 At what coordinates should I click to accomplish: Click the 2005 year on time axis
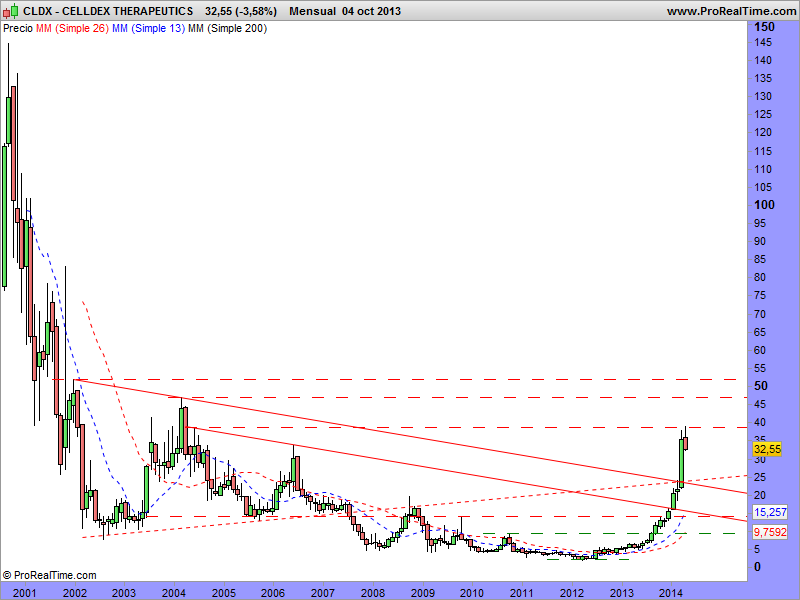(223, 593)
